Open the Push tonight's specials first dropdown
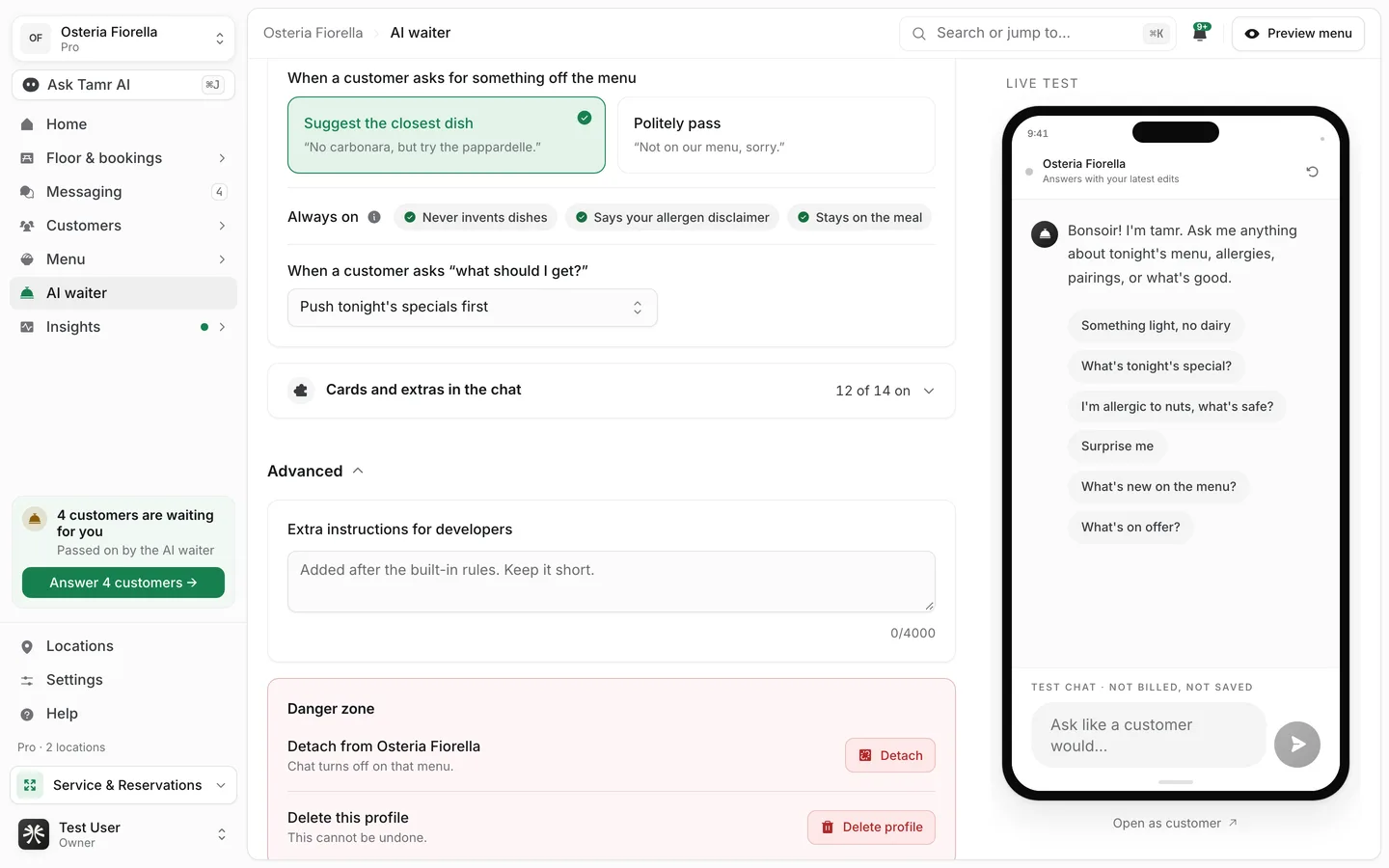 coord(473,308)
